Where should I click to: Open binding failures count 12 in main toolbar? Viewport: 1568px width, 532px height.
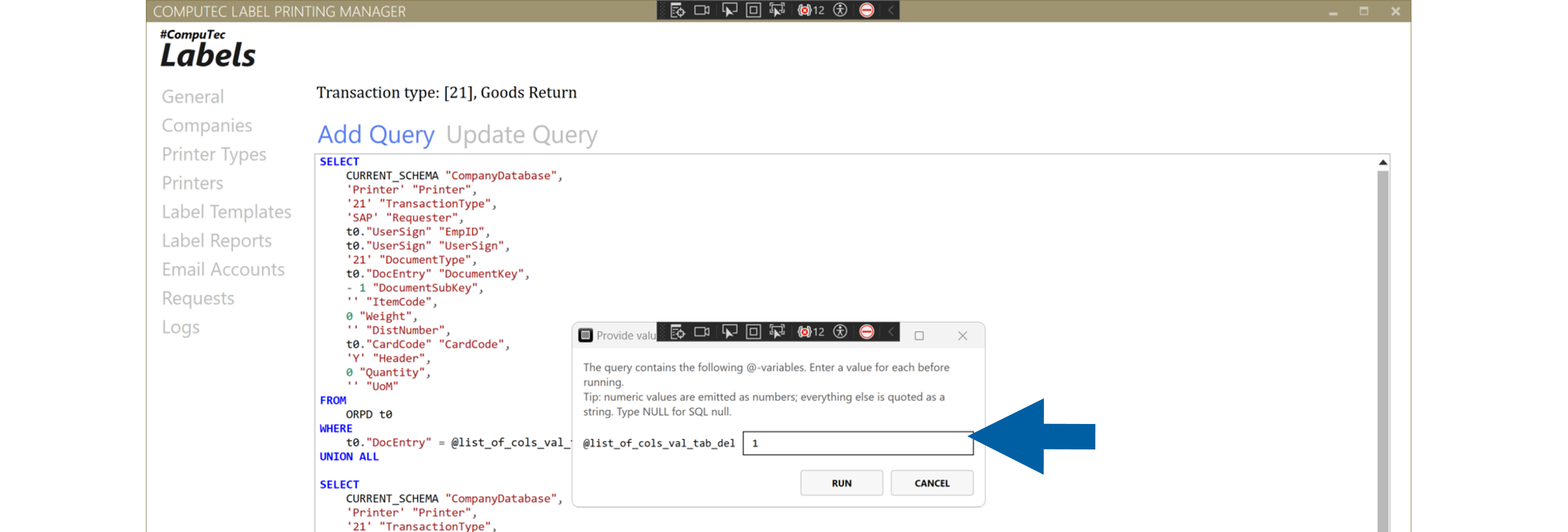click(x=811, y=10)
